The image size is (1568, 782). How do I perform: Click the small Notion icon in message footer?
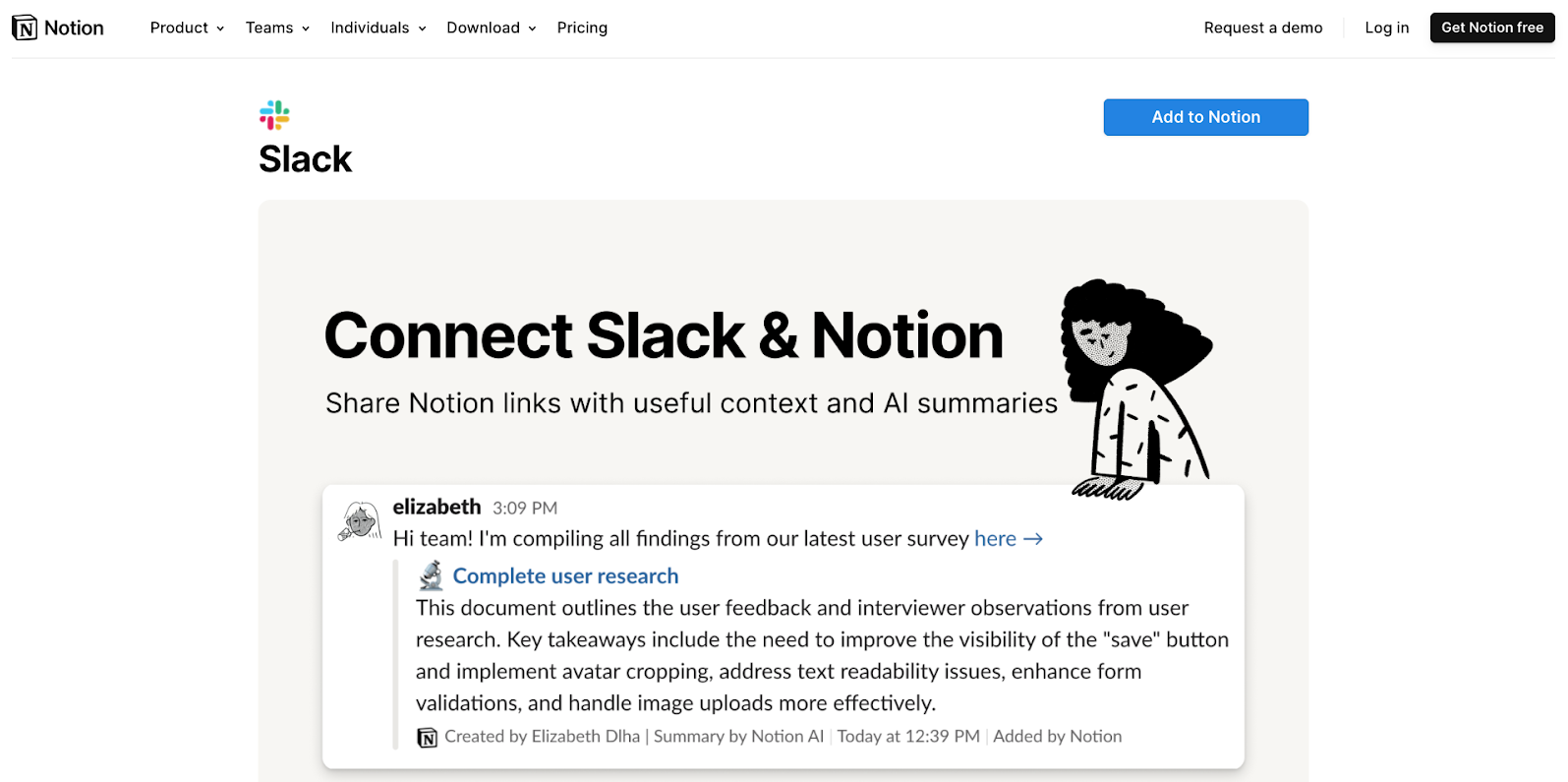click(428, 737)
